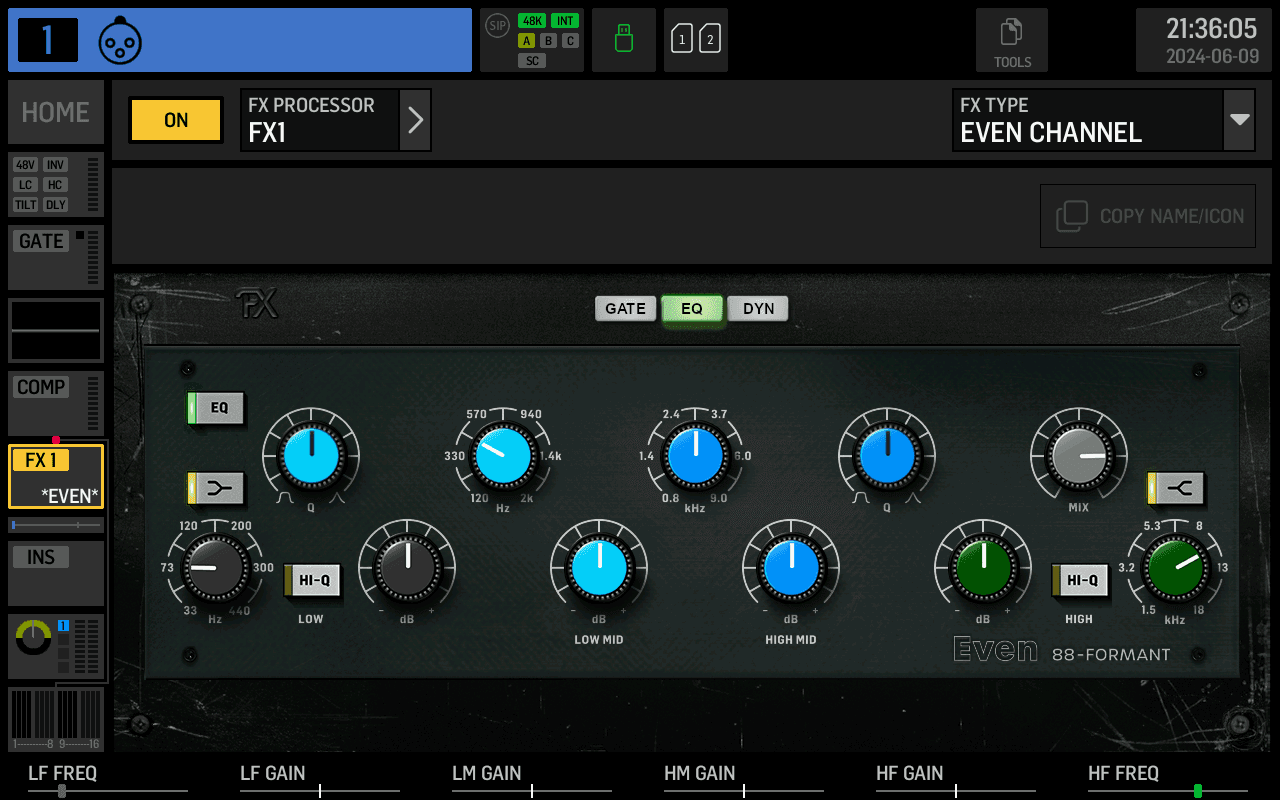Adjust the LF GAIN slider
1280x800 pixels.
320,791
